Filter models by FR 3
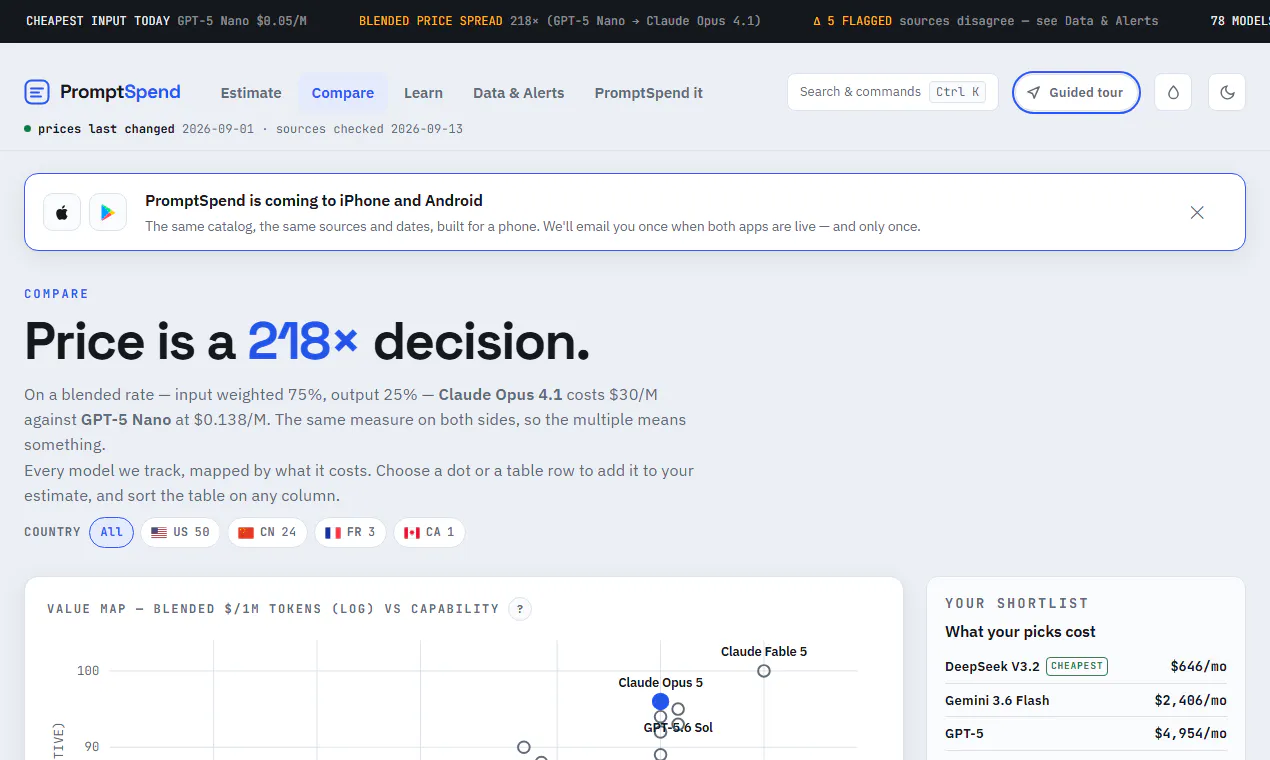 coord(350,532)
